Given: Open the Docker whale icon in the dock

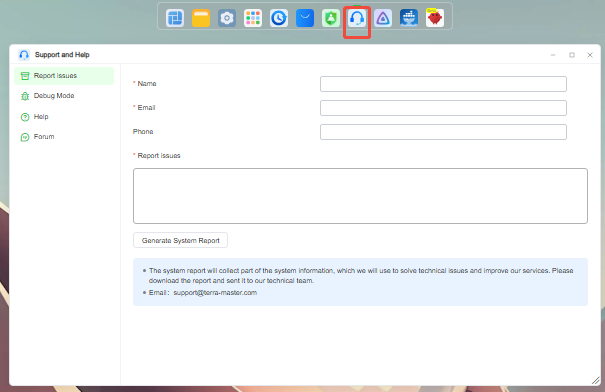Looking at the screenshot, I should tap(409, 18).
